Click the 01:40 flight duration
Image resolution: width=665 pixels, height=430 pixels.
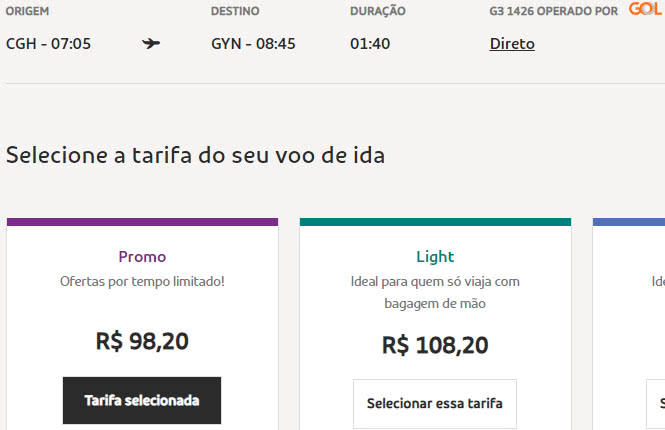click(370, 44)
